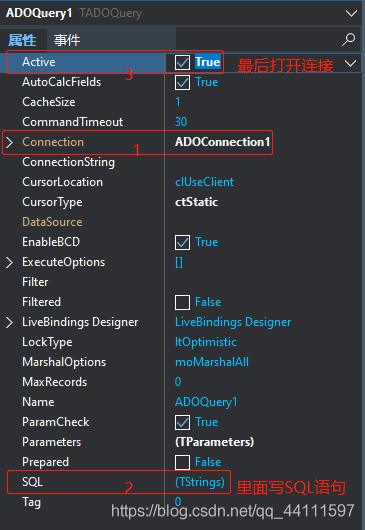The height and width of the screenshot is (530, 365).
Task: Expand the LiveBindings Designer property
Action: click(x=9, y=322)
